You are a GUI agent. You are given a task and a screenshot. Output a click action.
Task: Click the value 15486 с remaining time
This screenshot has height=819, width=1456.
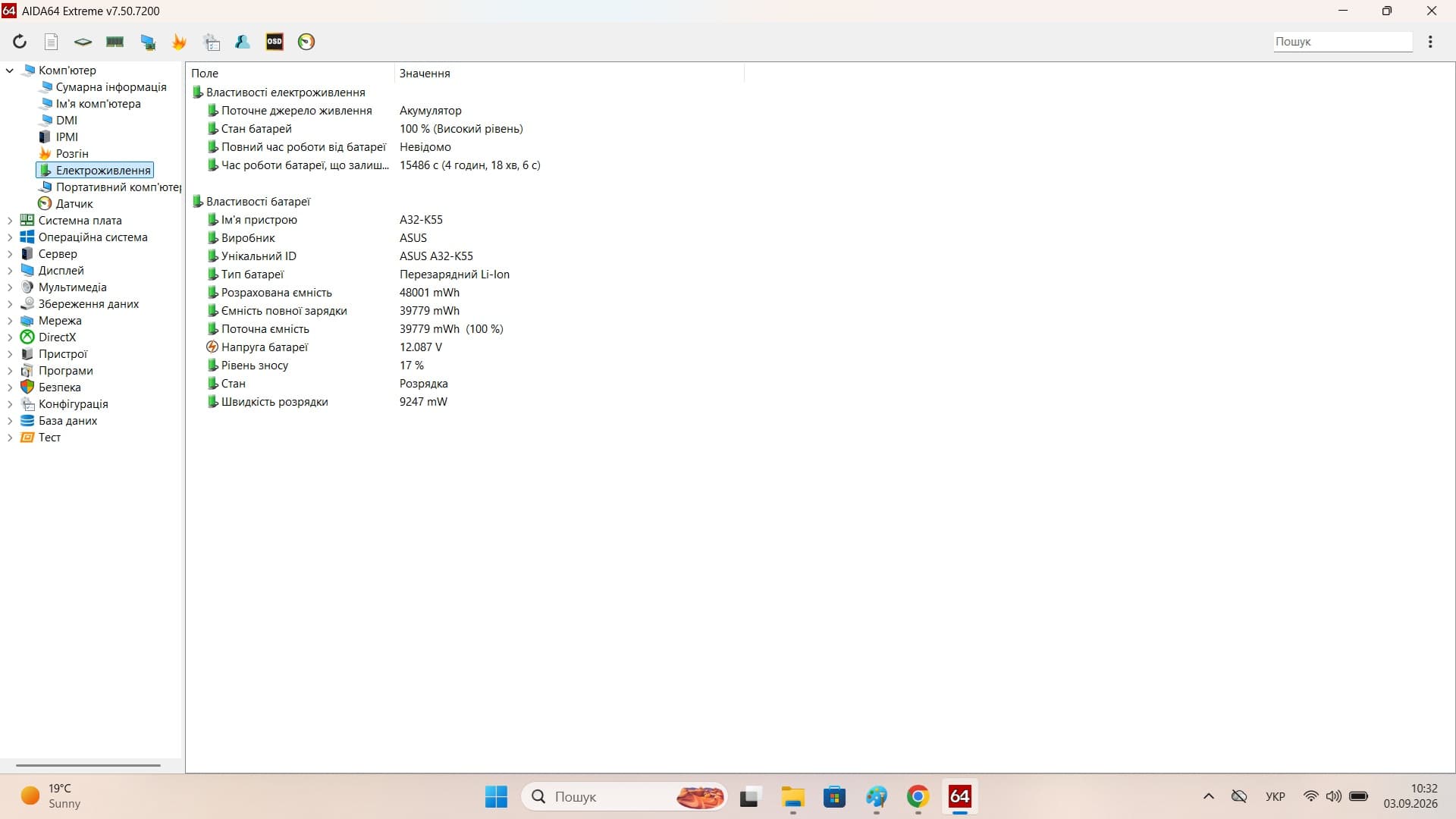(x=470, y=165)
